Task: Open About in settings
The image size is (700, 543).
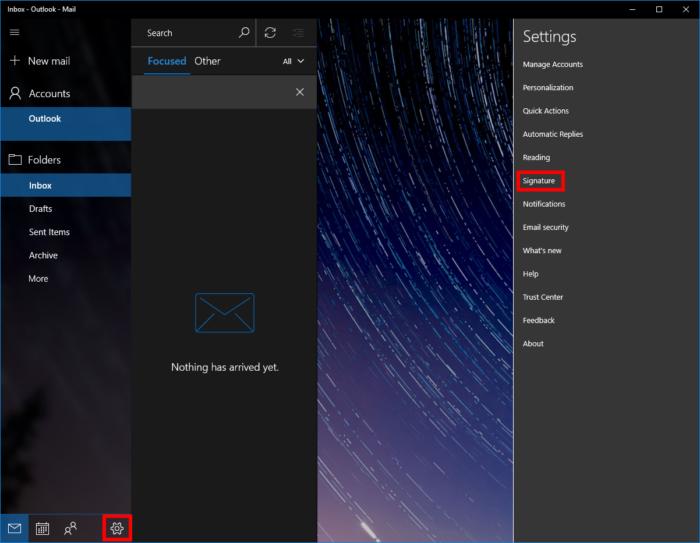Action: click(x=533, y=343)
